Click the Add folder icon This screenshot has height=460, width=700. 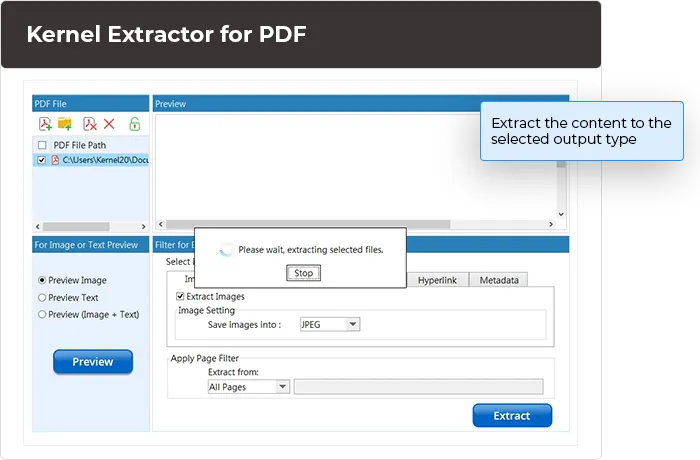(x=65, y=123)
